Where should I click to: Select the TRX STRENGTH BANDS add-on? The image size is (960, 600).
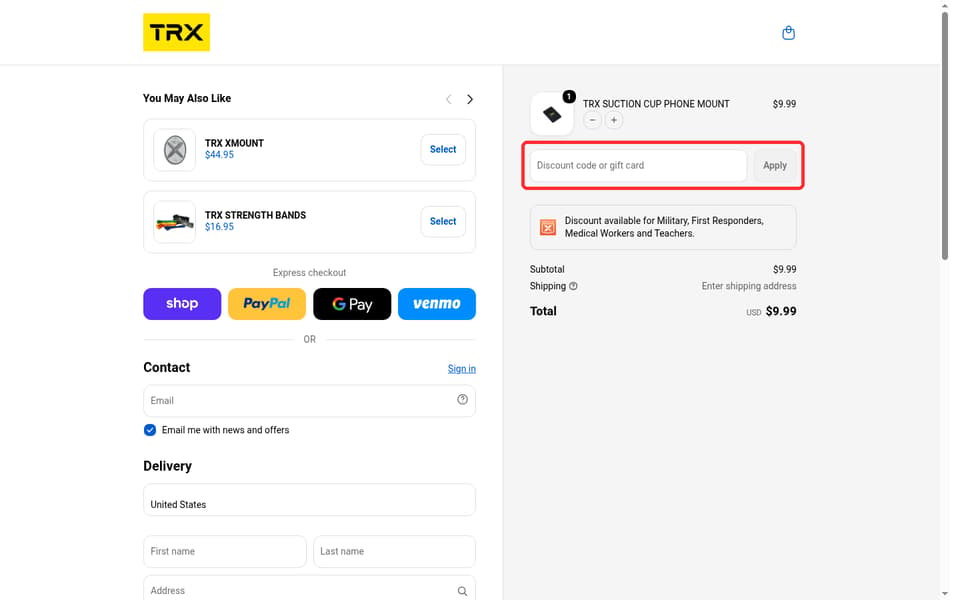point(443,221)
